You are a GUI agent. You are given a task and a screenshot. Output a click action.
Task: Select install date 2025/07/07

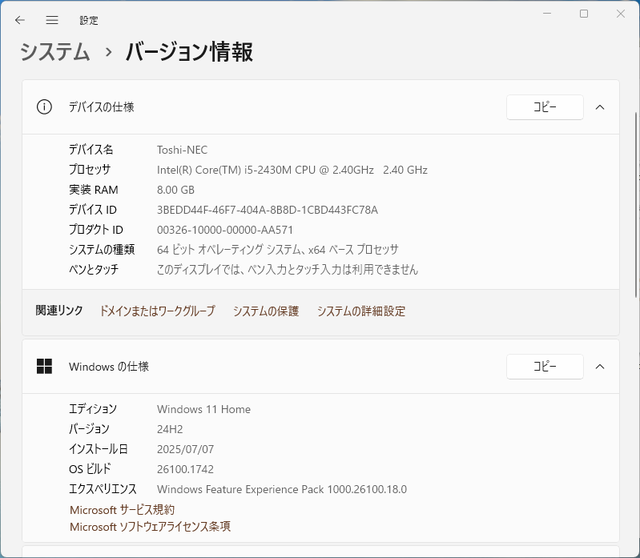click(x=185, y=449)
